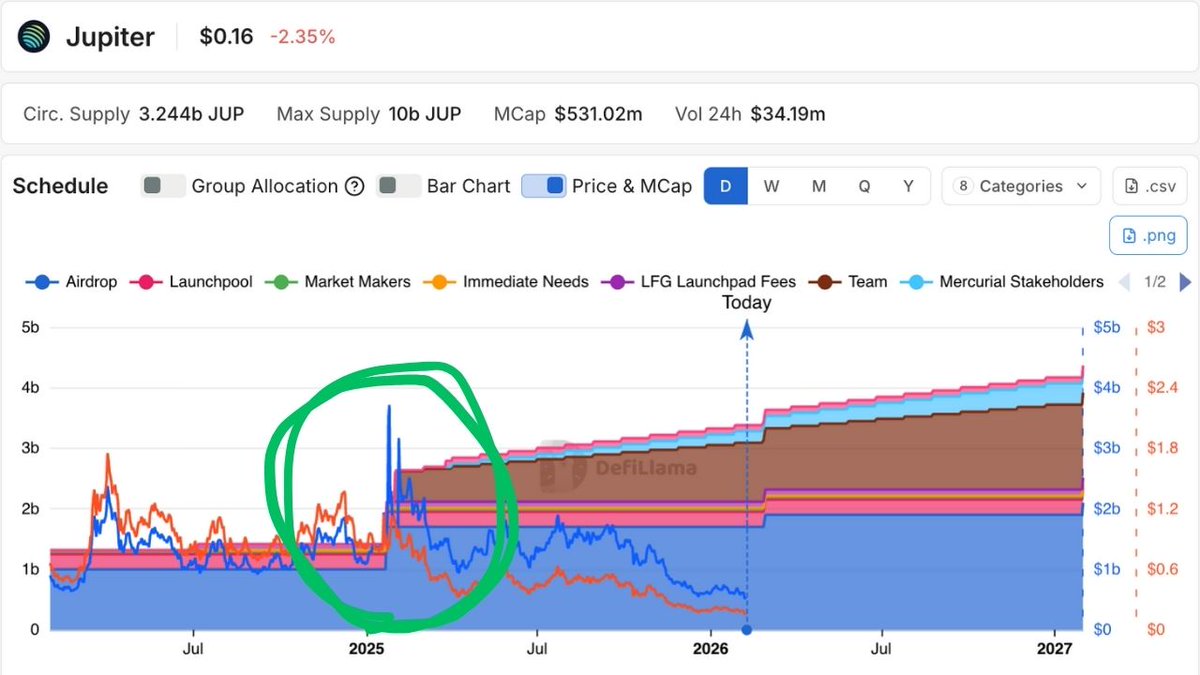Select the Q quarterly view tab

[x=863, y=186]
